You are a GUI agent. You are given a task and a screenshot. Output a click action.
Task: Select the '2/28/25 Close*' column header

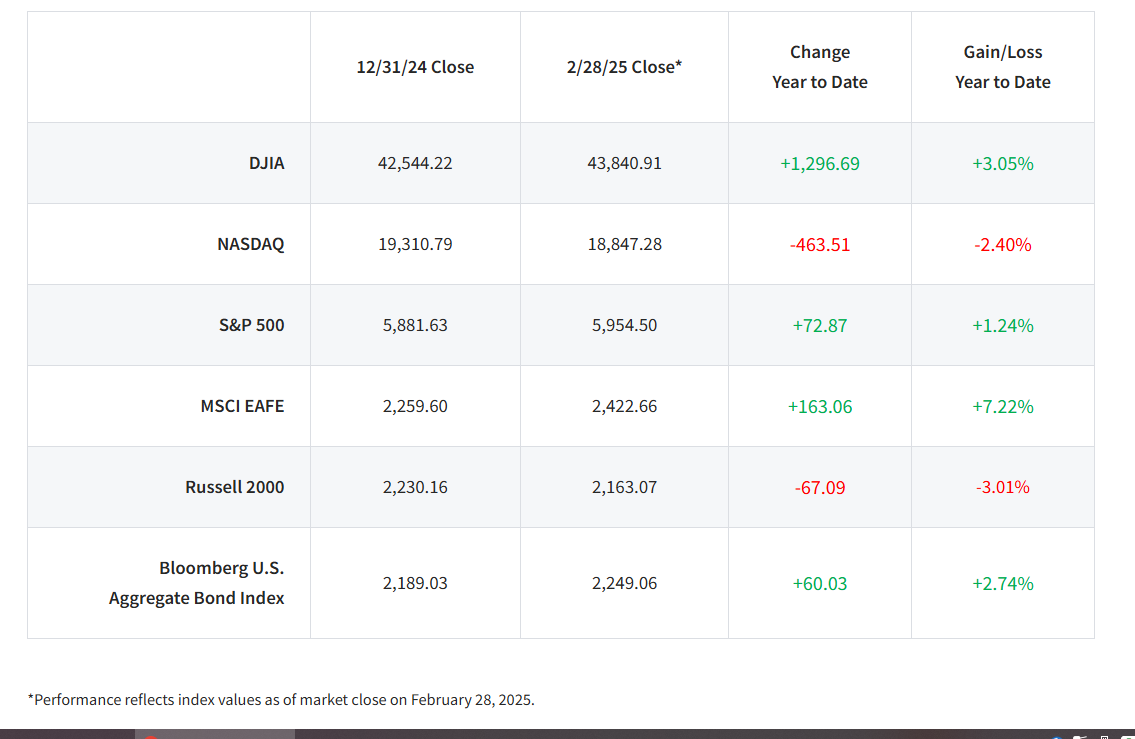pos(624,67)
